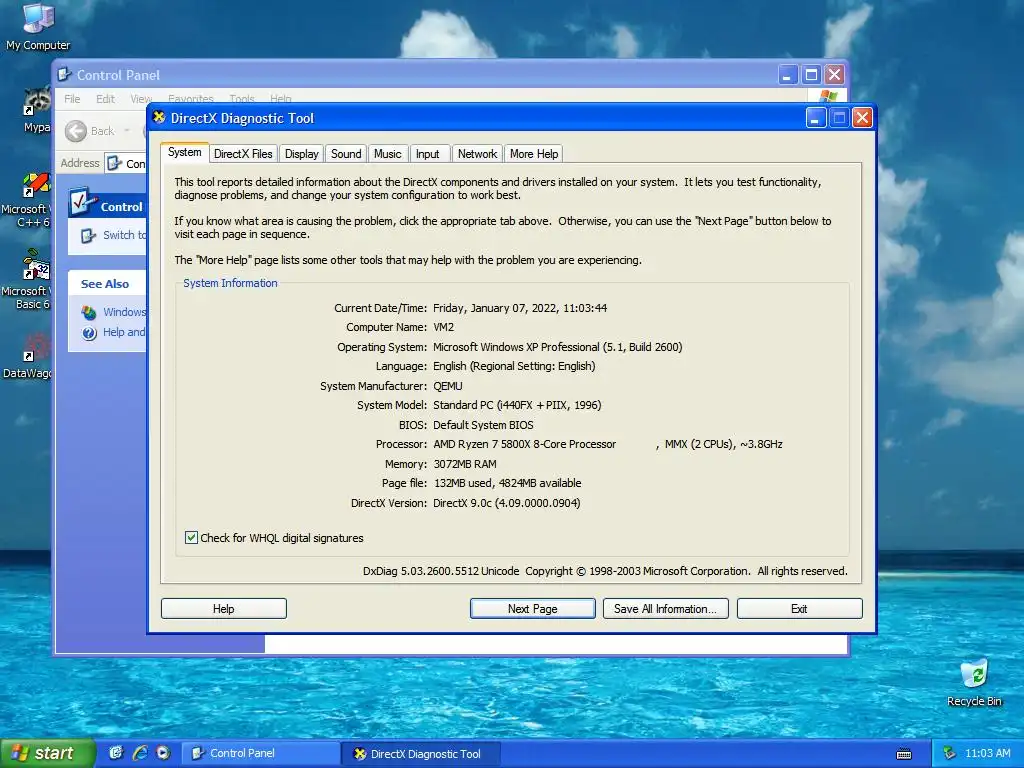
Task: Click the AMD Ryzen 7 5800X processor text
Action: 524,444
